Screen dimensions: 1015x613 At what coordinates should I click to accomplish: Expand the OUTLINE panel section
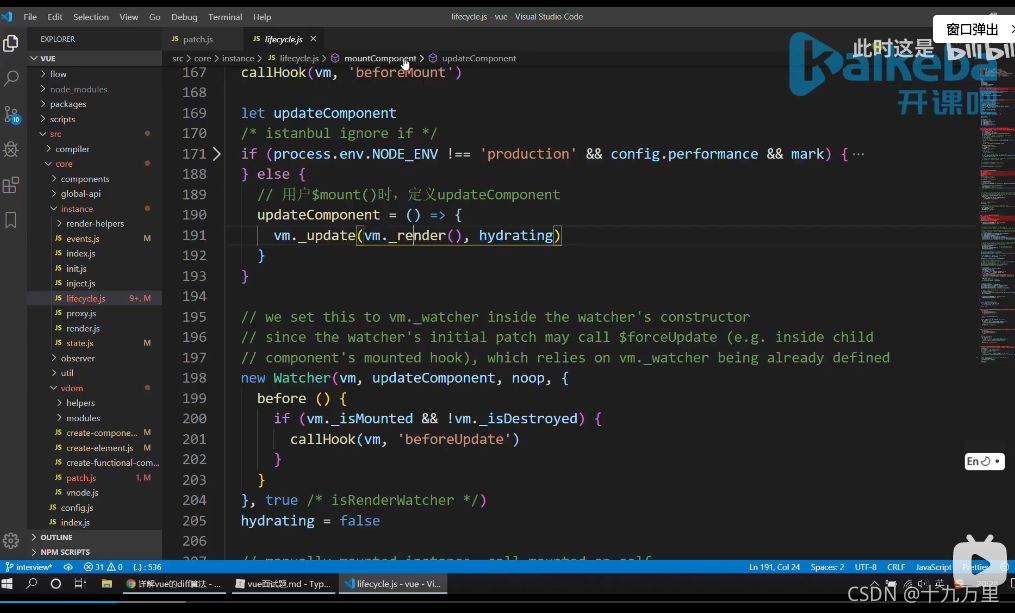click(95, 537)
